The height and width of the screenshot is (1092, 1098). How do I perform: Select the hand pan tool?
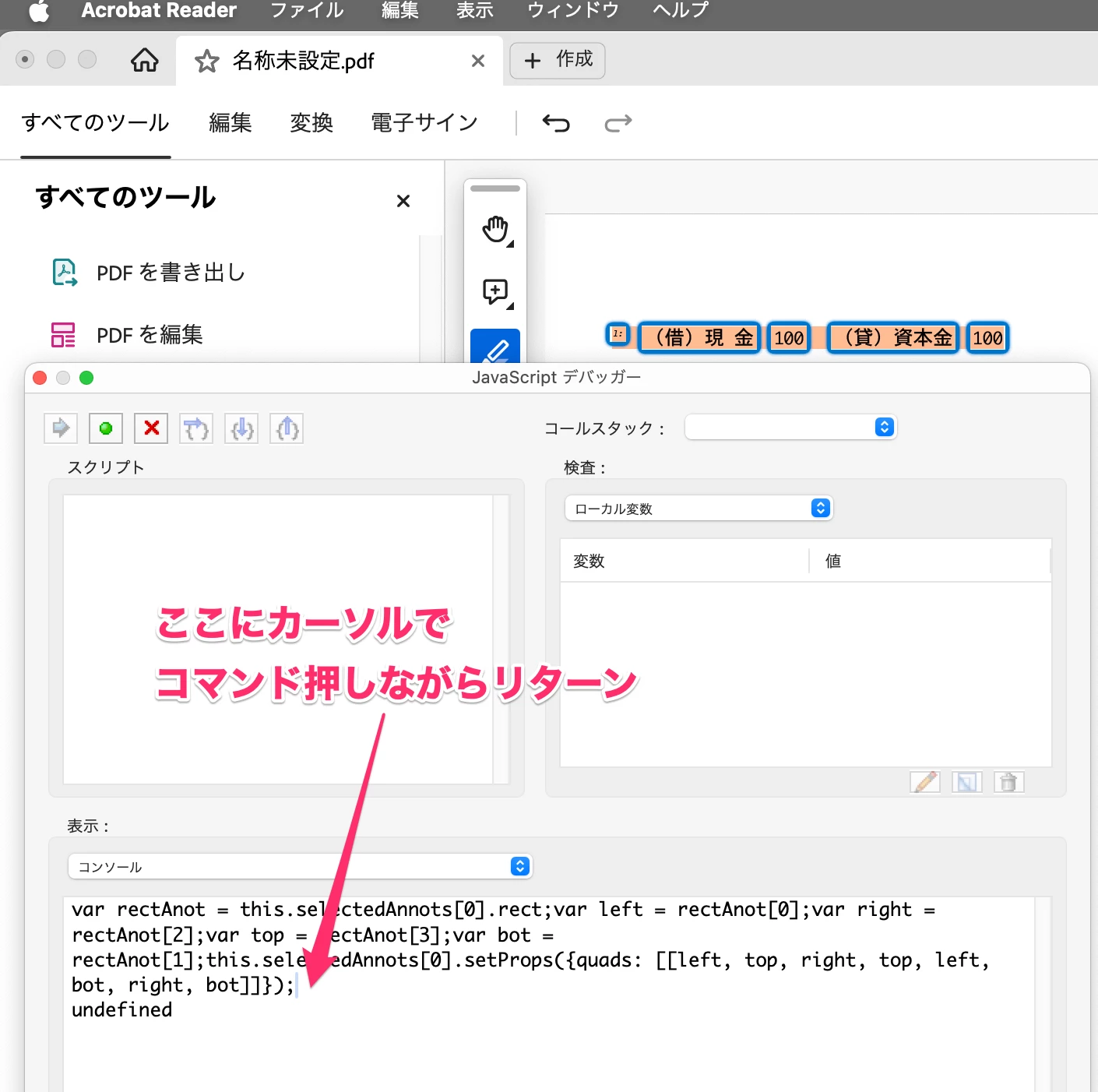point(495,230)
